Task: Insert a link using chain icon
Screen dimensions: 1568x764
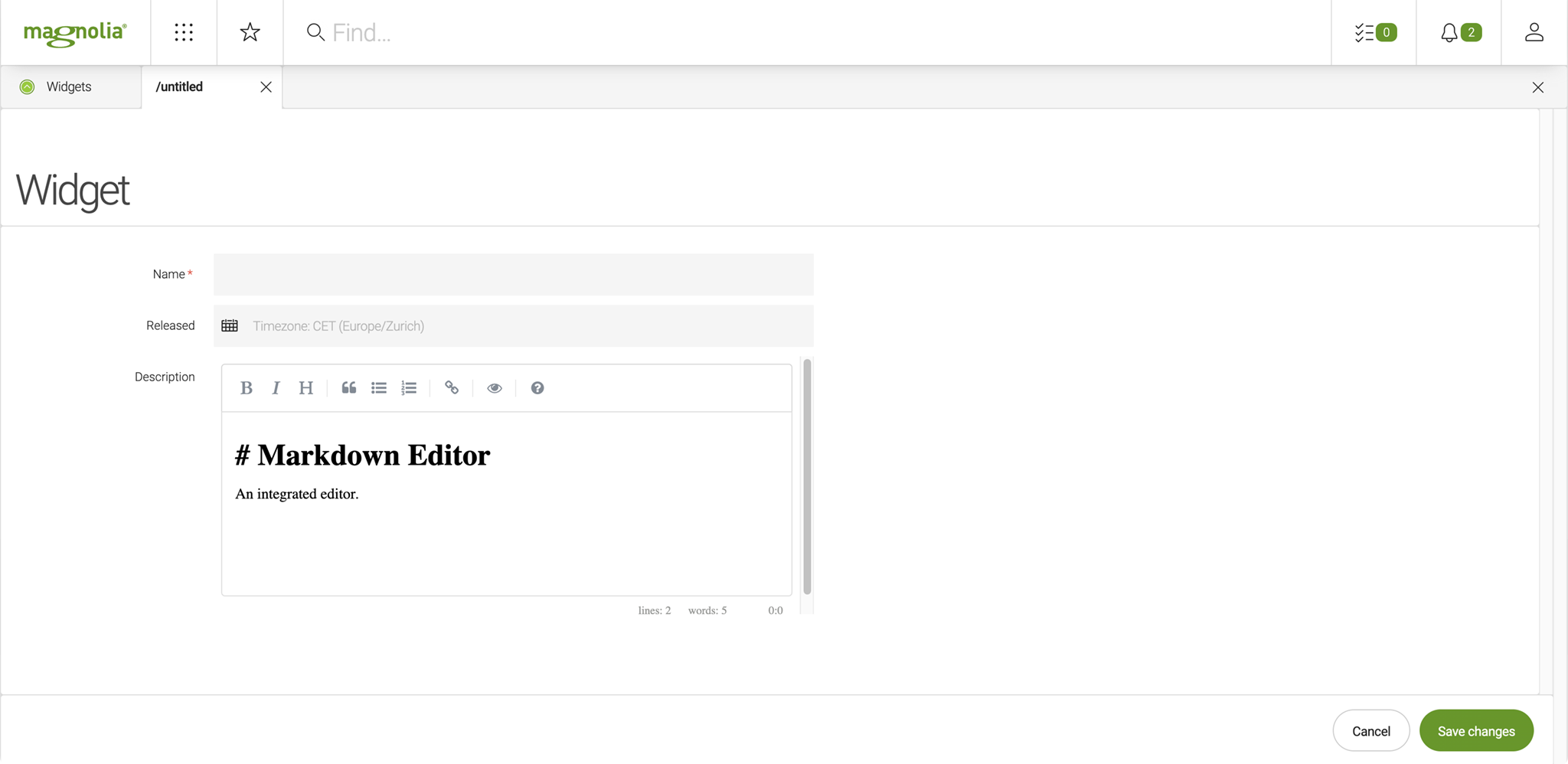Action: point(452,388)
